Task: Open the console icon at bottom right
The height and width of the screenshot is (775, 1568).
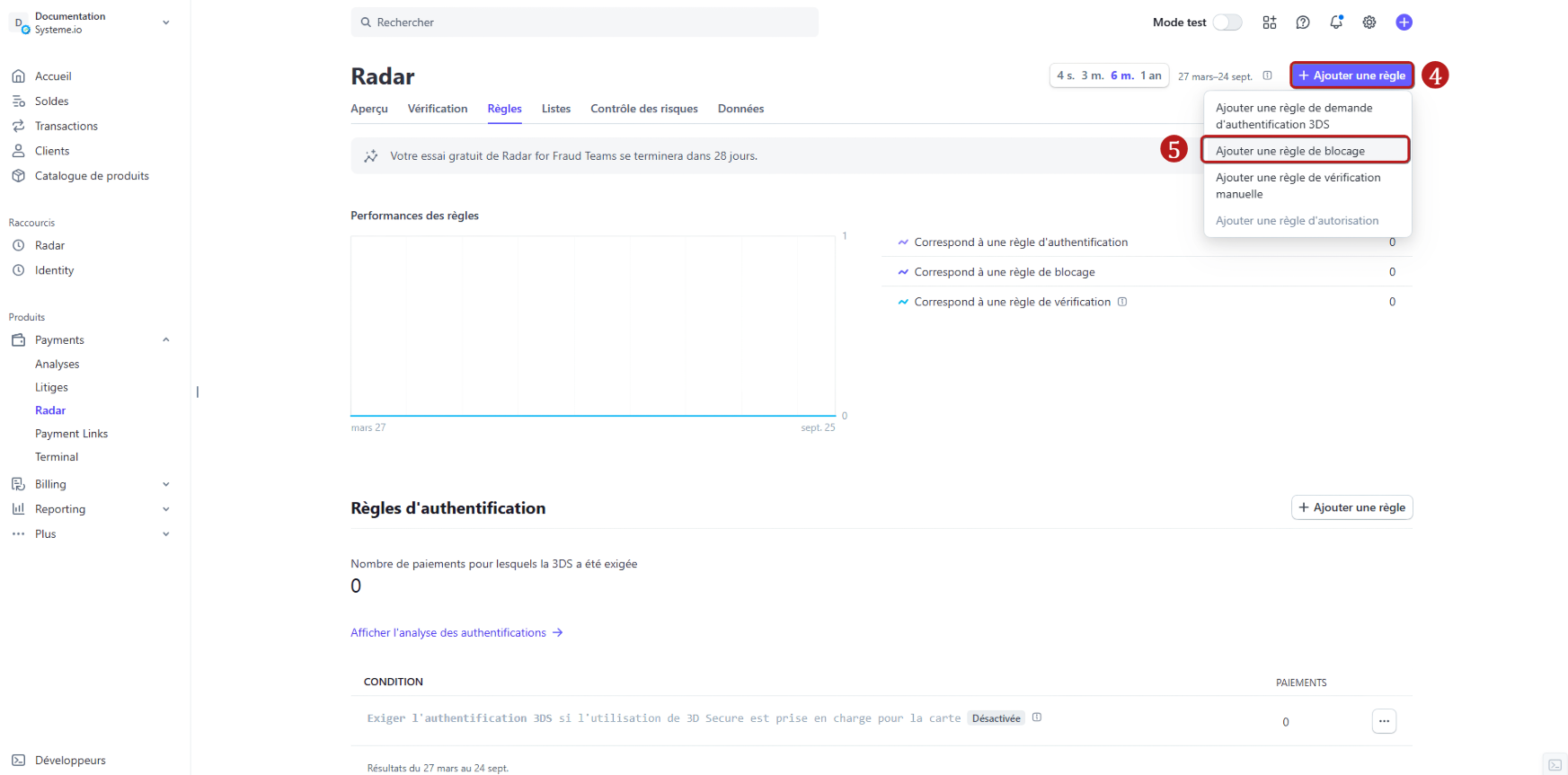Action: tap(1555, 764)
